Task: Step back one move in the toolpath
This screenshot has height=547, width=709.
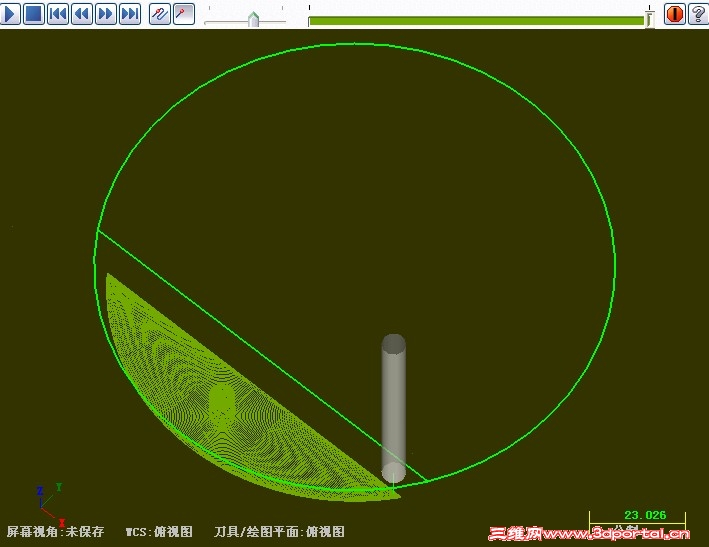Action: point(82,14)
